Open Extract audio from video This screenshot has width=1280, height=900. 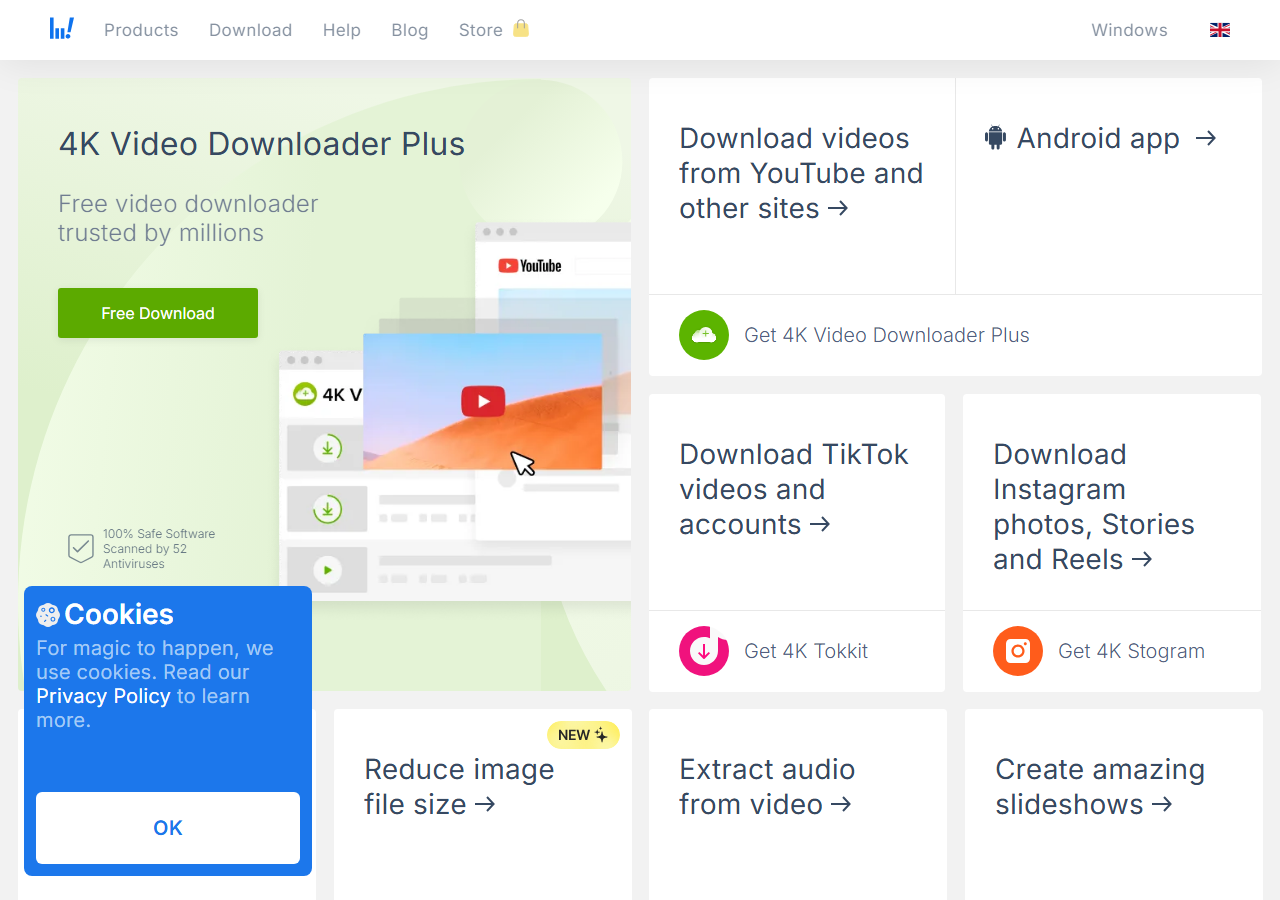tap(767, 787)
